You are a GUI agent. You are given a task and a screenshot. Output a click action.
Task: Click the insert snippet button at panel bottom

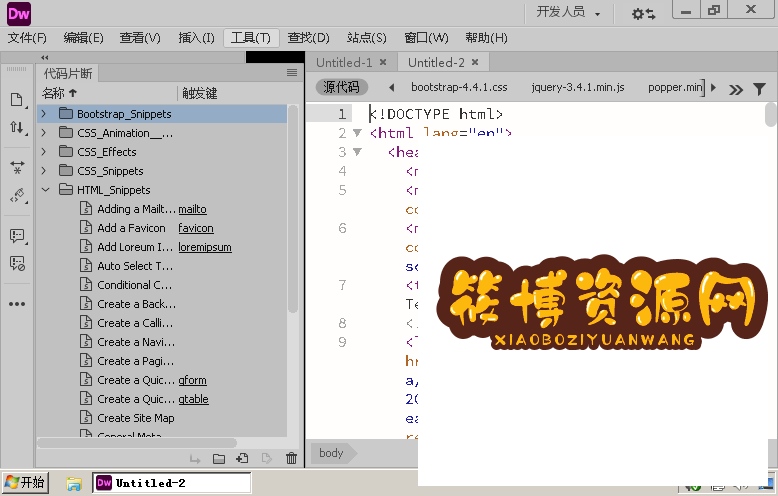tap(195, 459)
